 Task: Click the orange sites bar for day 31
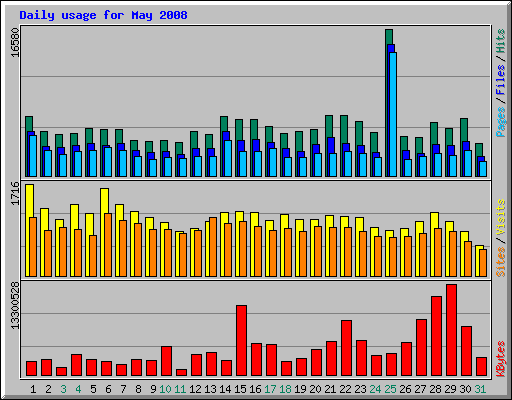click(483, 263)
